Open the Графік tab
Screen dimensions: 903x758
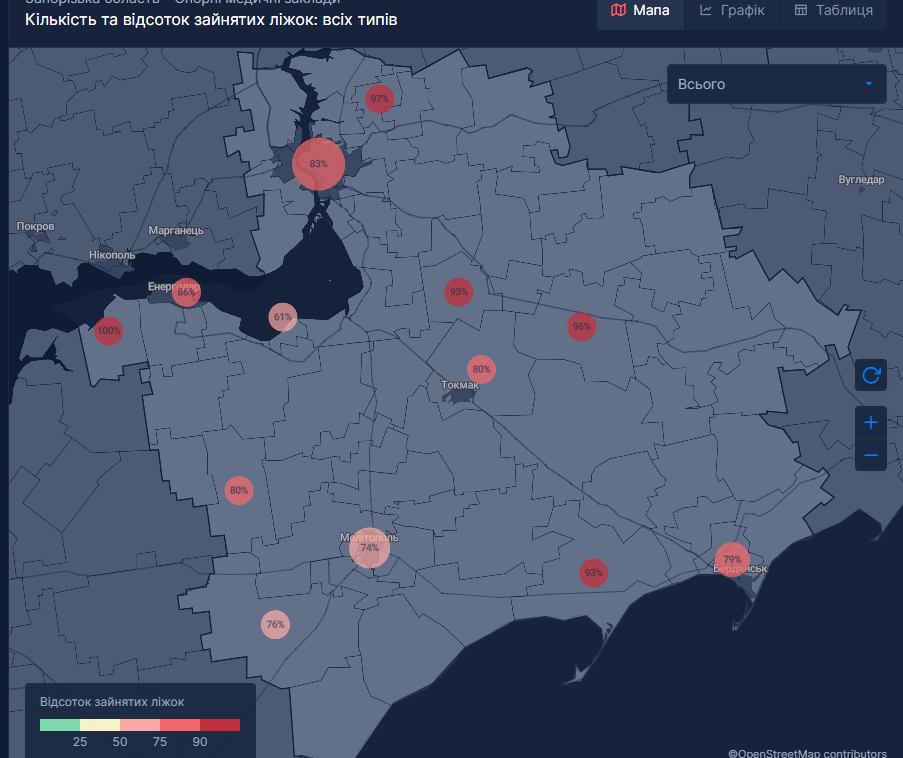pos(732,11)
